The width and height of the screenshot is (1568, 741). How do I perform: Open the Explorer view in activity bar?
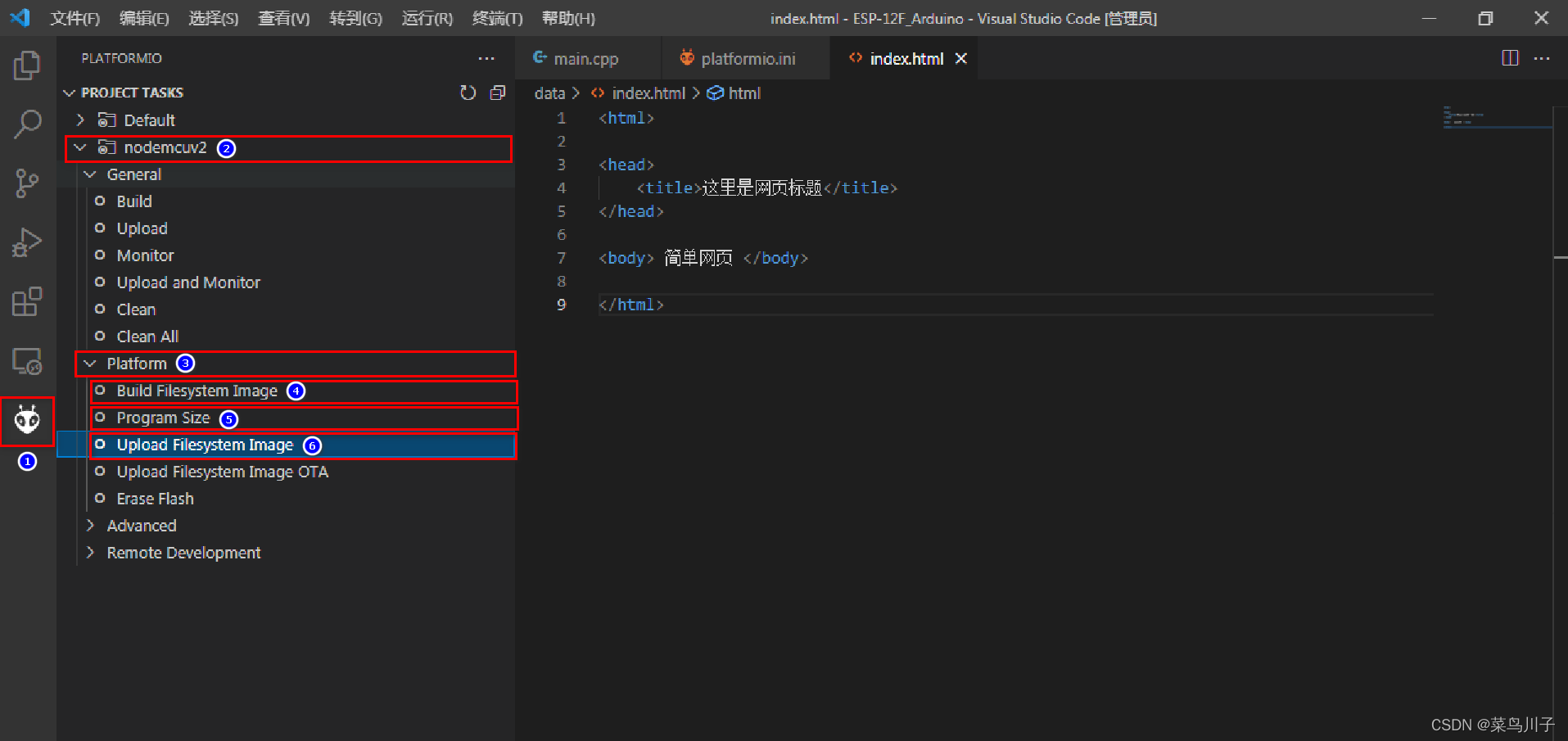coord(27,66)
